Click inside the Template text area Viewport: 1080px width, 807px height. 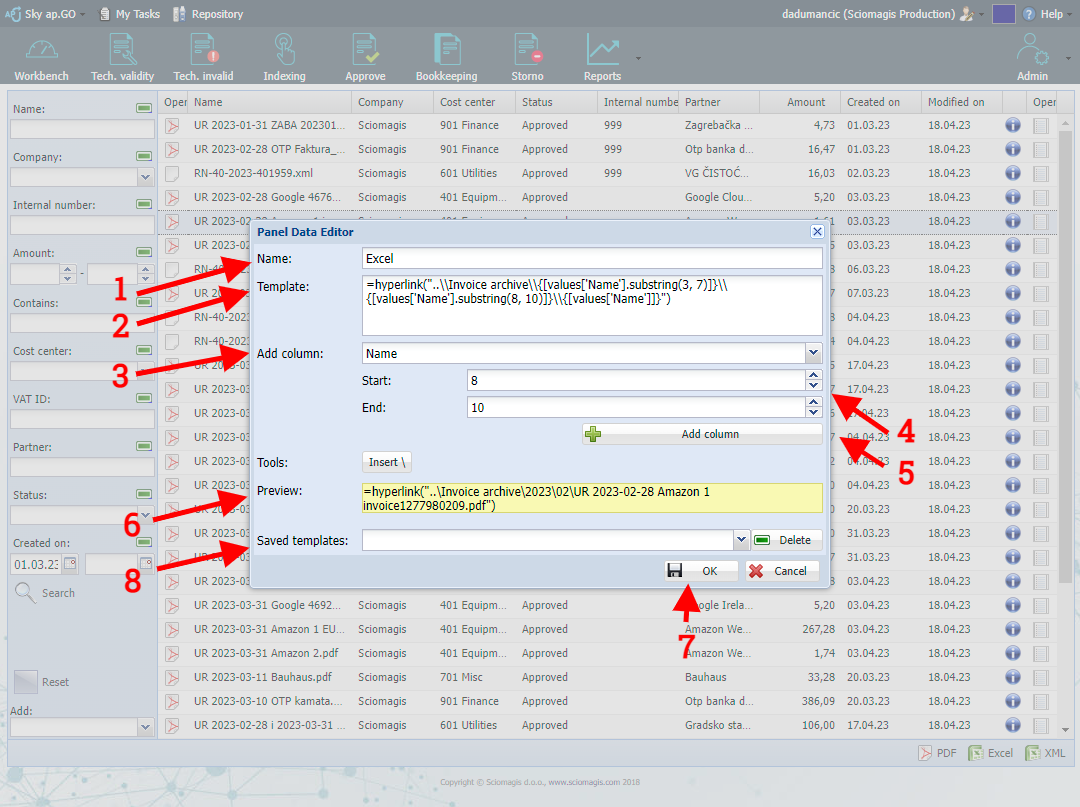coord(592,306)
